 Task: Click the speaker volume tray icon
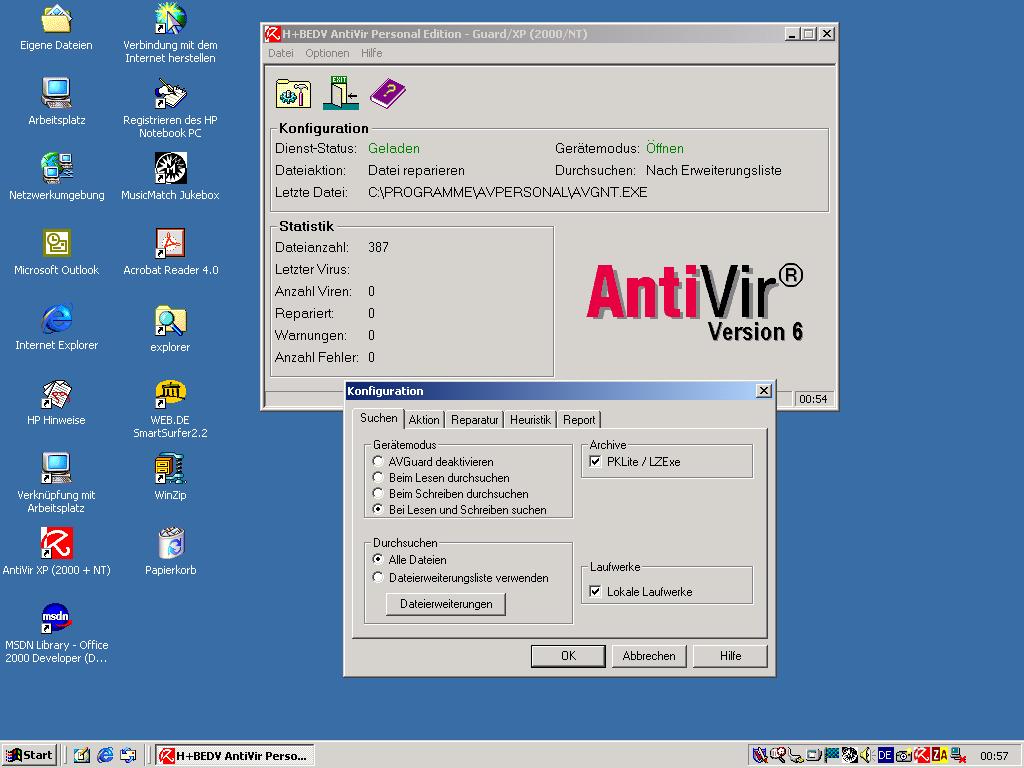pyautogui.click(x=867, y=756)
